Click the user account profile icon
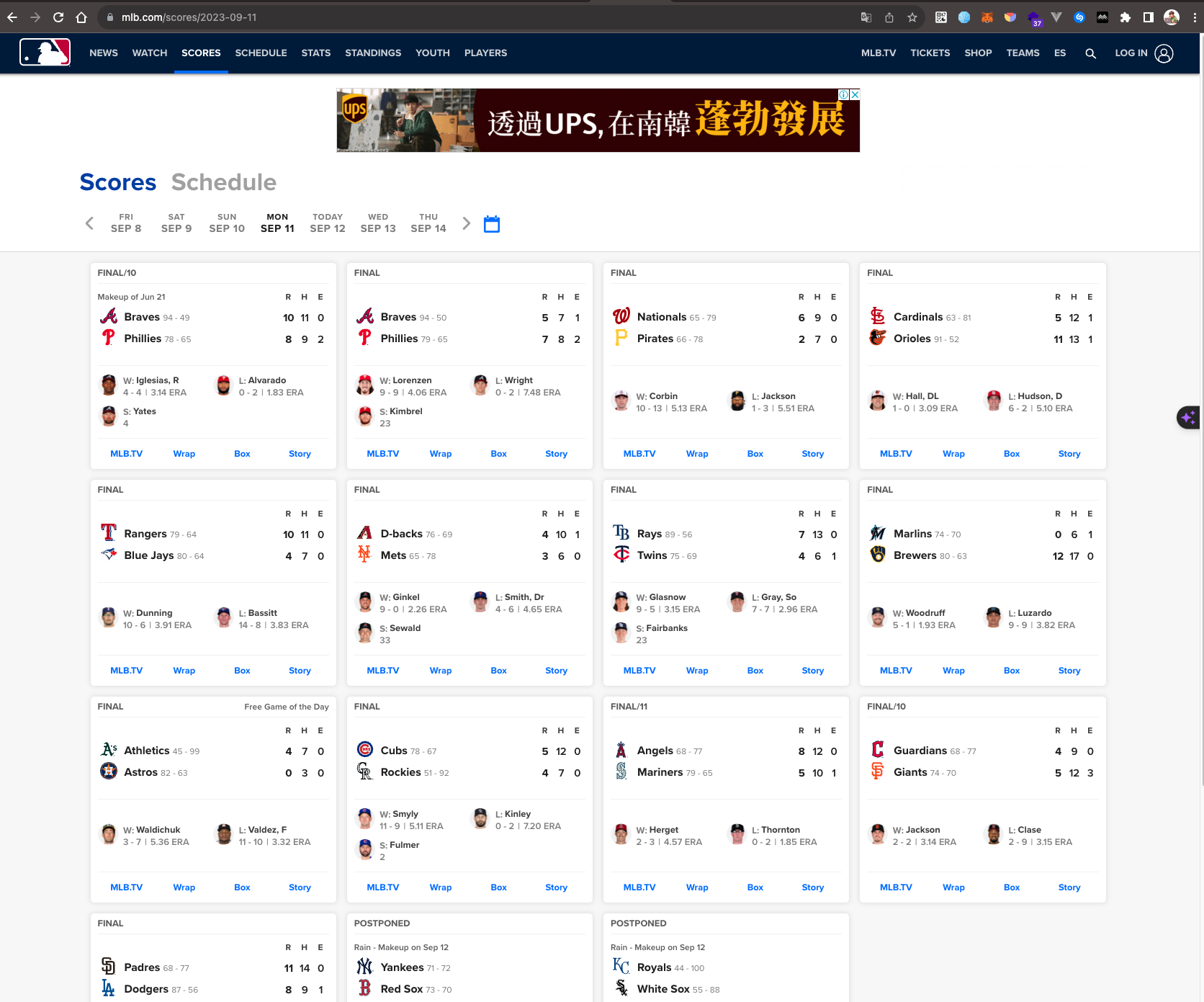1204x1002 pixels. (x=1164, y=53)
